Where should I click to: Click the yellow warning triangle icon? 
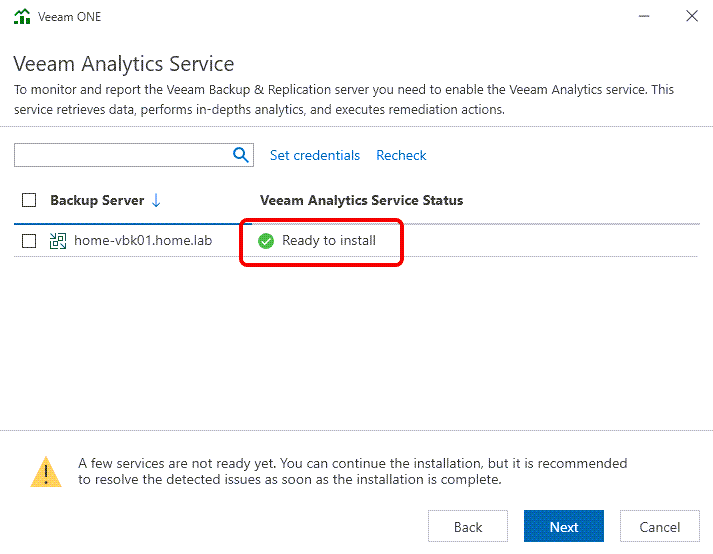(x=45, y=471)
